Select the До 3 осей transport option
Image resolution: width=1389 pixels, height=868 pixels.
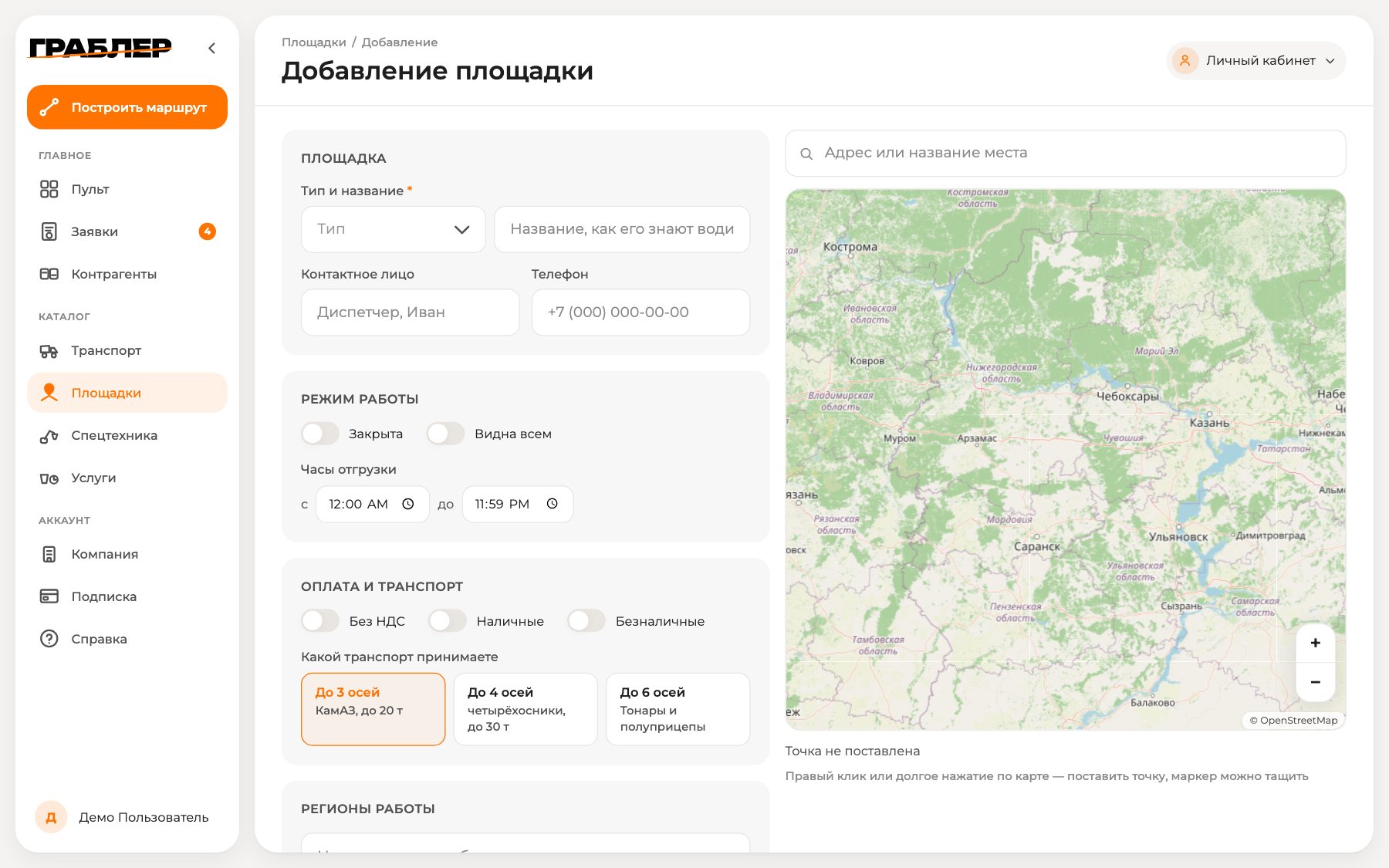373,709
